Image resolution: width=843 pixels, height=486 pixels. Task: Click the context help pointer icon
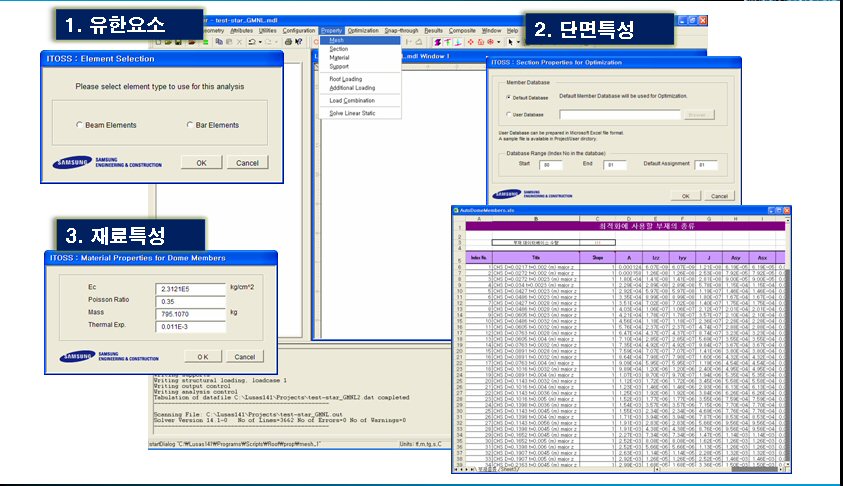click(299, 41)
